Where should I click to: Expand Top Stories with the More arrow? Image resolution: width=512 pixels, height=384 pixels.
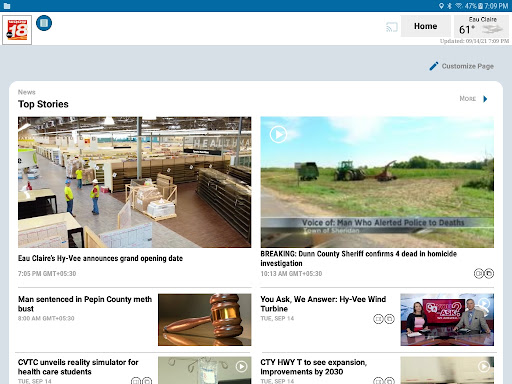pyautogui.click(x=485, y=99)
